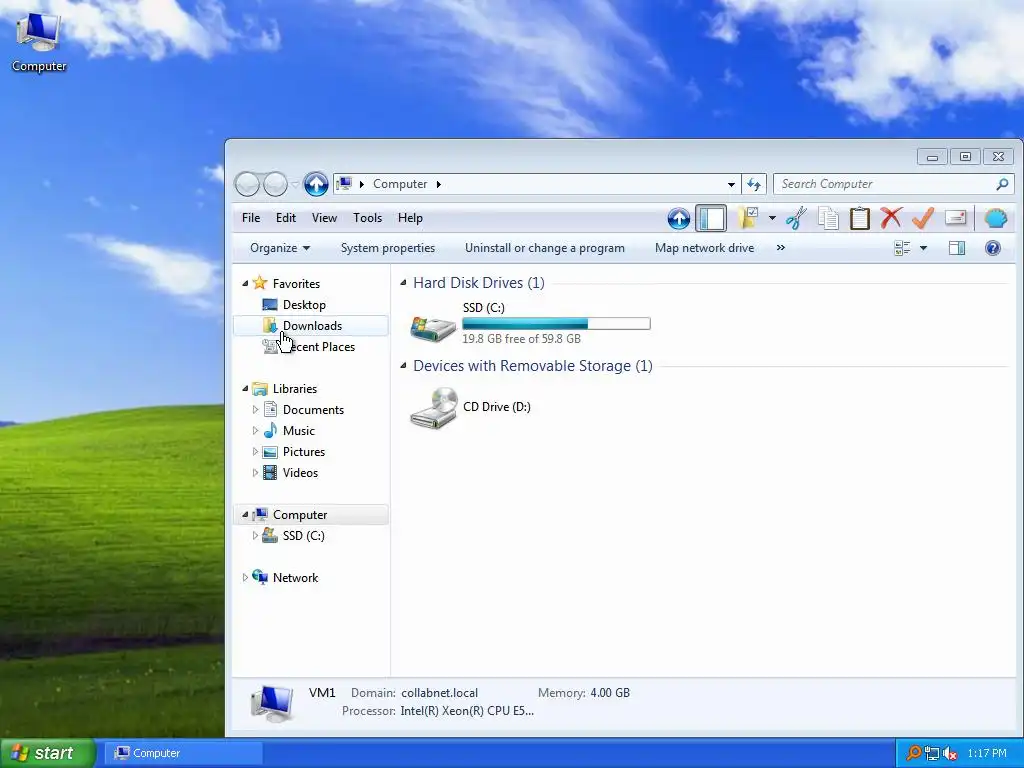Click the Favorites star heading

(x=287, y=283)
